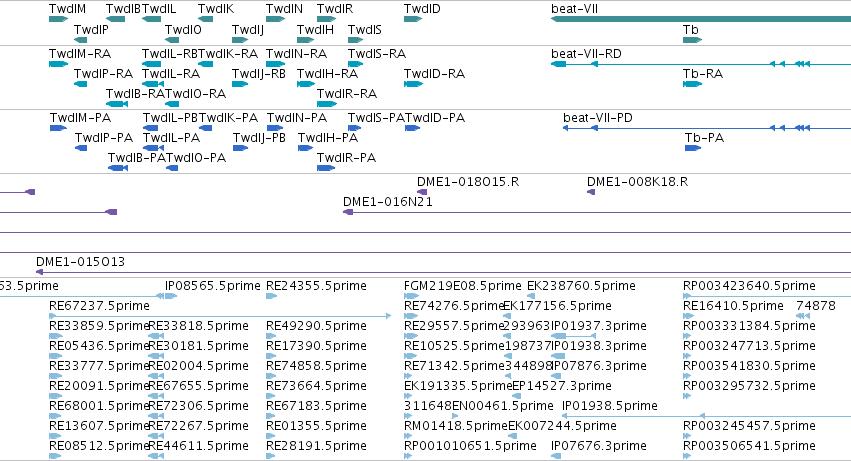Select the IP01938.5prime EST
Viewport: 851px width, 461px height.
pyautogui.click(x=706, y=416)
